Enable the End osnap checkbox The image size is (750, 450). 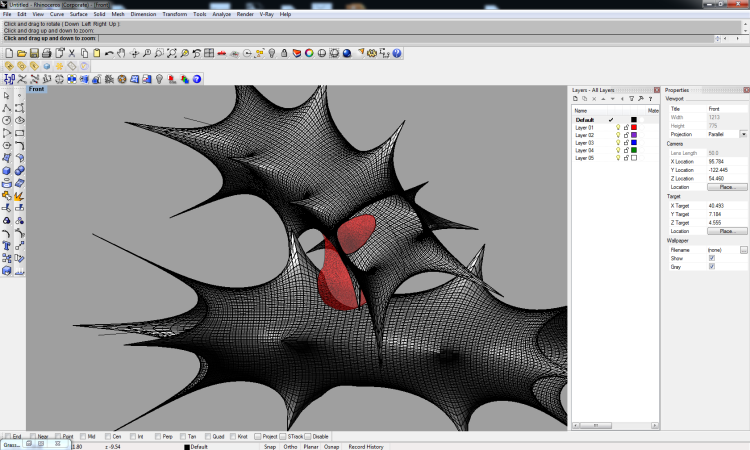[7, 437]
